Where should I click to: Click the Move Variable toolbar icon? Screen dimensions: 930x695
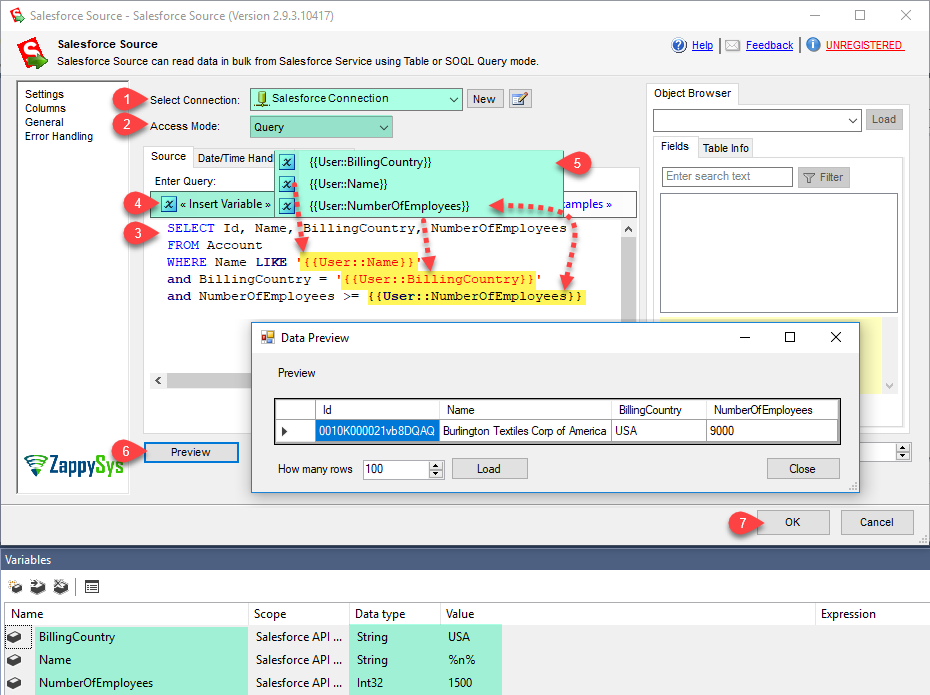click(x=37, y=586)
